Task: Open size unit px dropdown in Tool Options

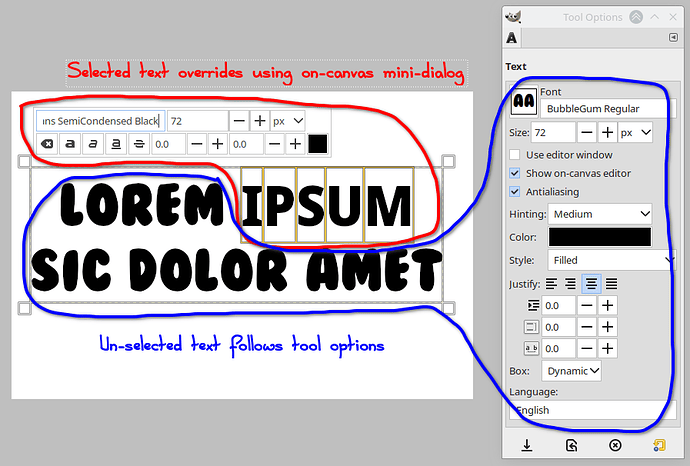Action: (635, 132)
